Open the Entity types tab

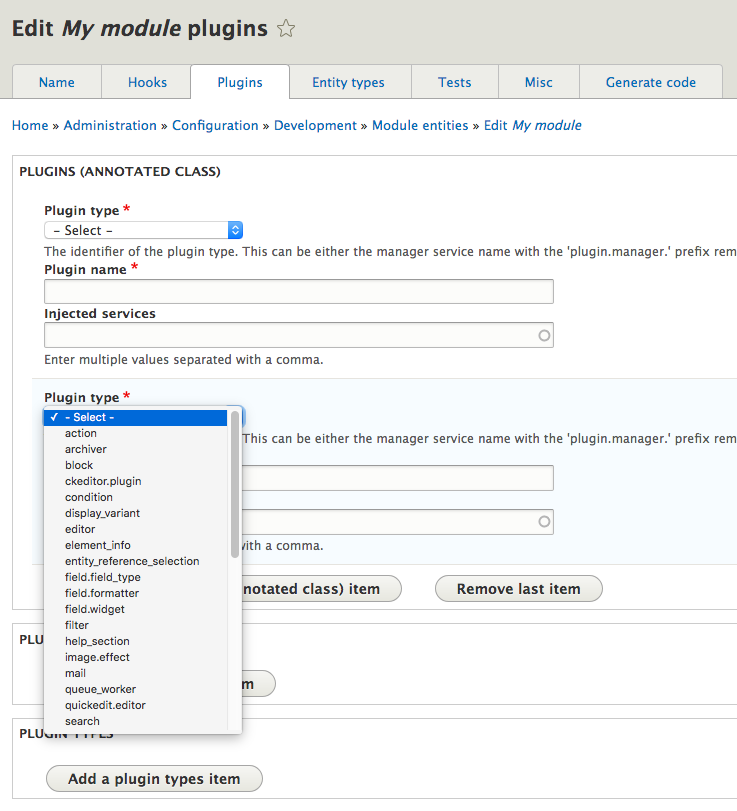pyautogui.click(x=348, y=82)
